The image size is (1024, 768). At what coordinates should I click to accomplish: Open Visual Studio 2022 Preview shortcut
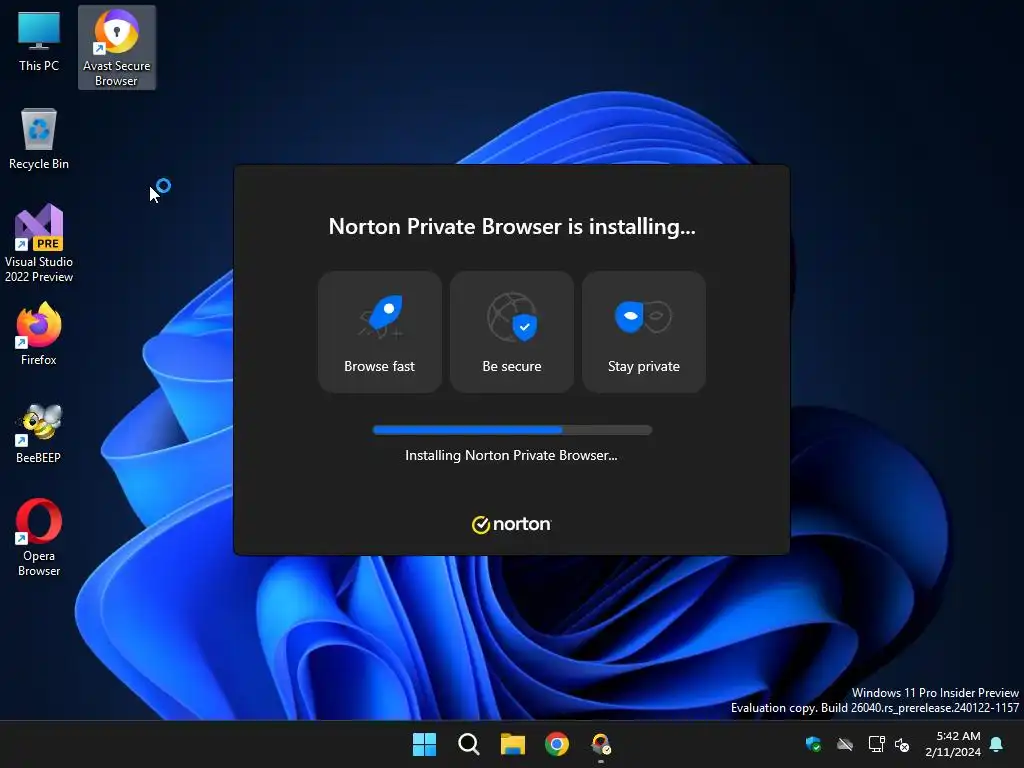39,244
